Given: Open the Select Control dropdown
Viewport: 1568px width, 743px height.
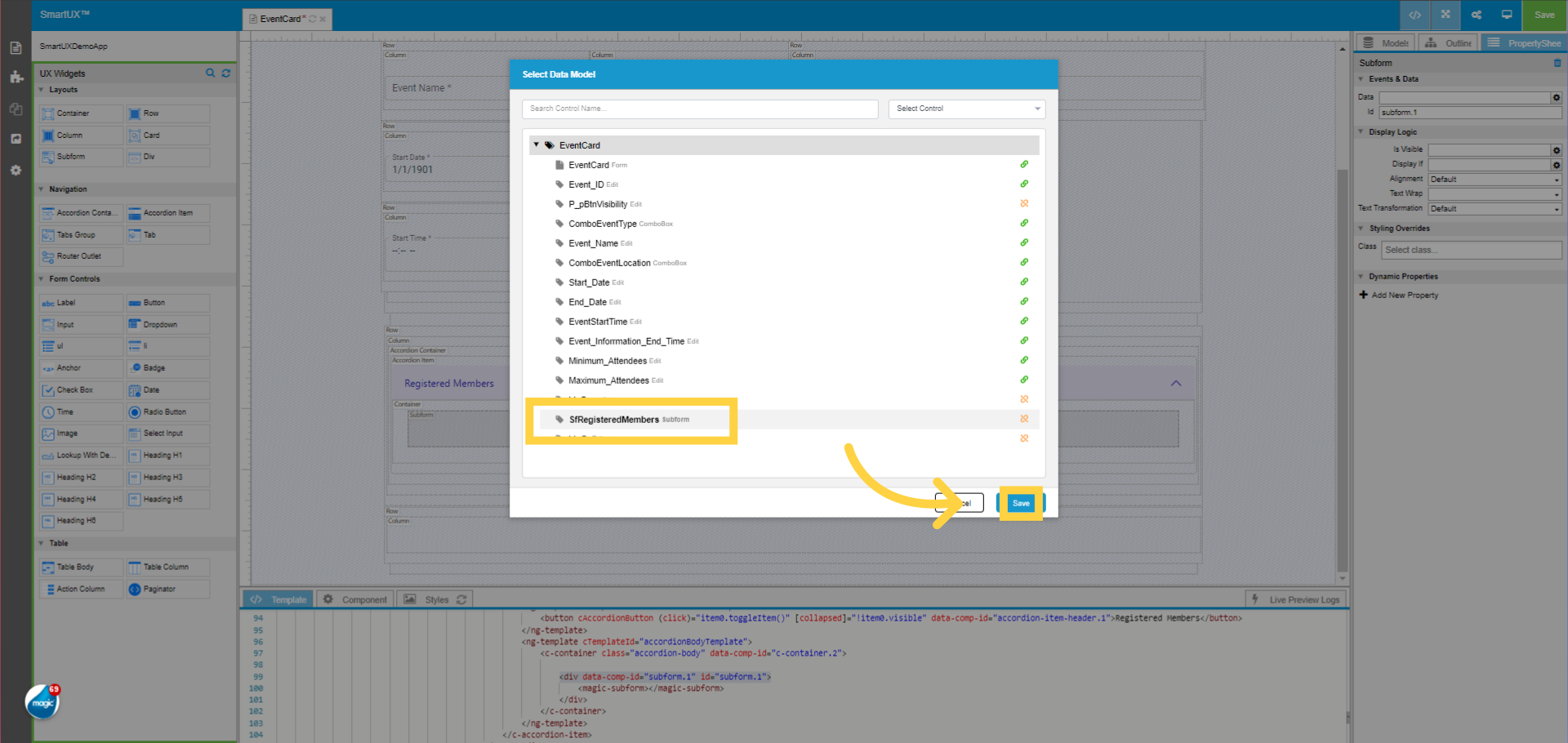Looking at the screenshot, I should [967, 108].
